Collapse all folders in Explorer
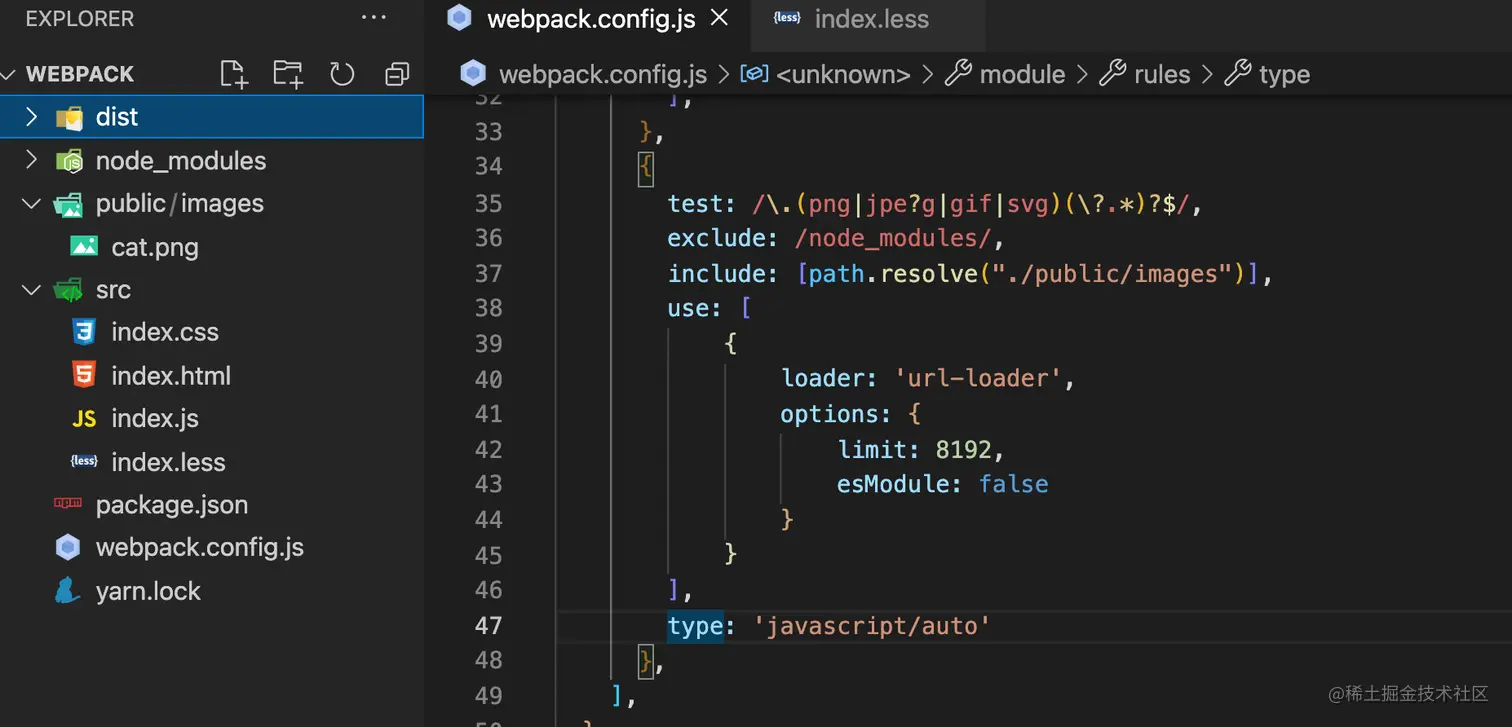This screenshot has height=727, width=1512. (397, 74)
